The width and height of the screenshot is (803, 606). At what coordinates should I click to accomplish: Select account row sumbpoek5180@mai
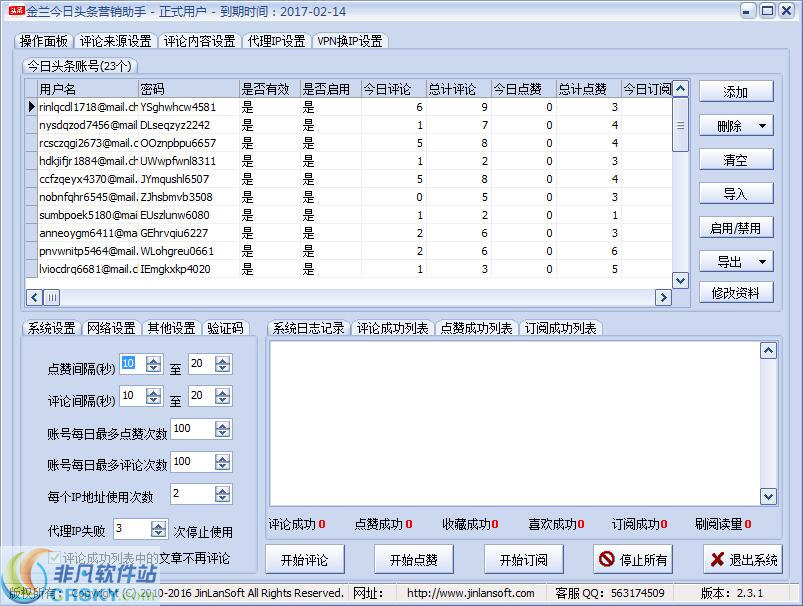coord(348,215)
